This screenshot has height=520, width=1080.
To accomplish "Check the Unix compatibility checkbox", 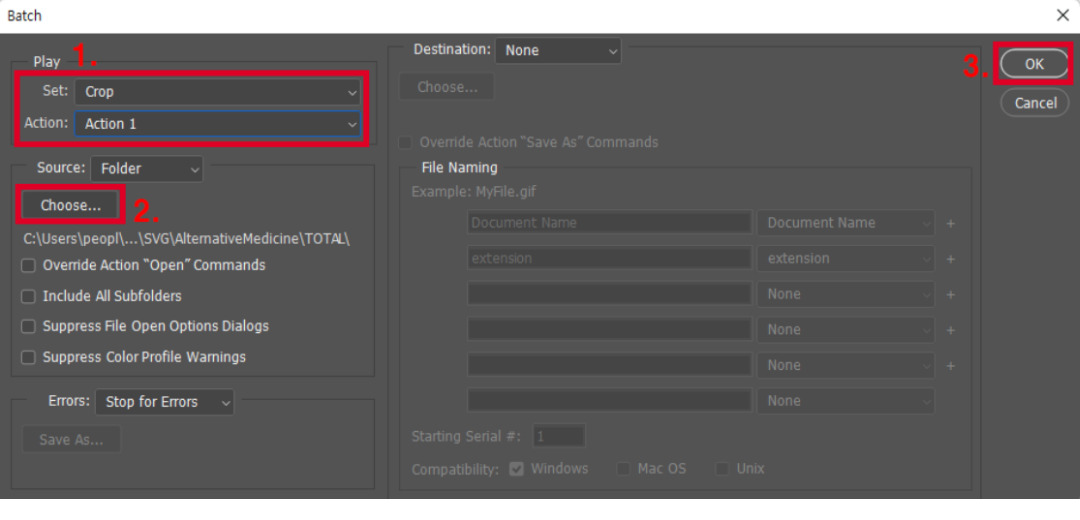I will [x=721, y=469].
